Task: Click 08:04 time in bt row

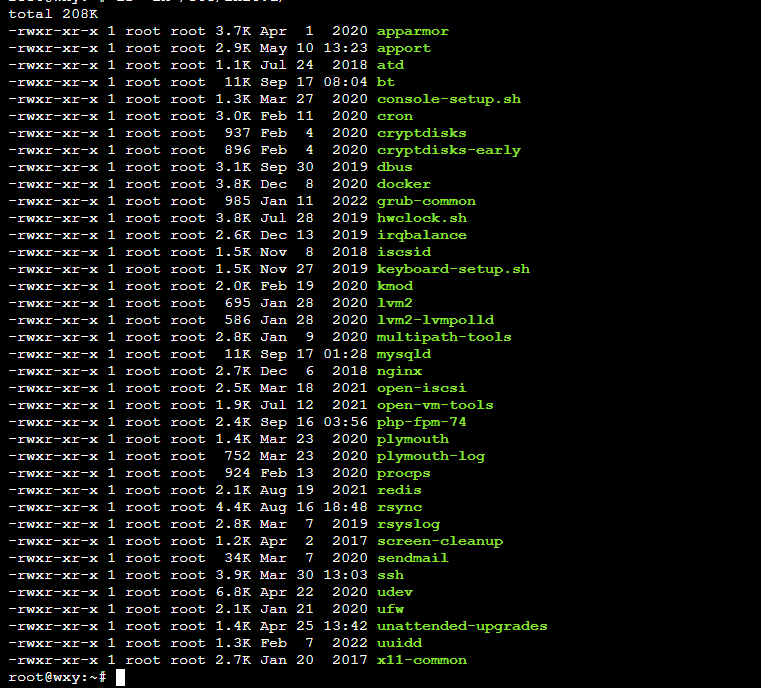Action: click(346, 82)
